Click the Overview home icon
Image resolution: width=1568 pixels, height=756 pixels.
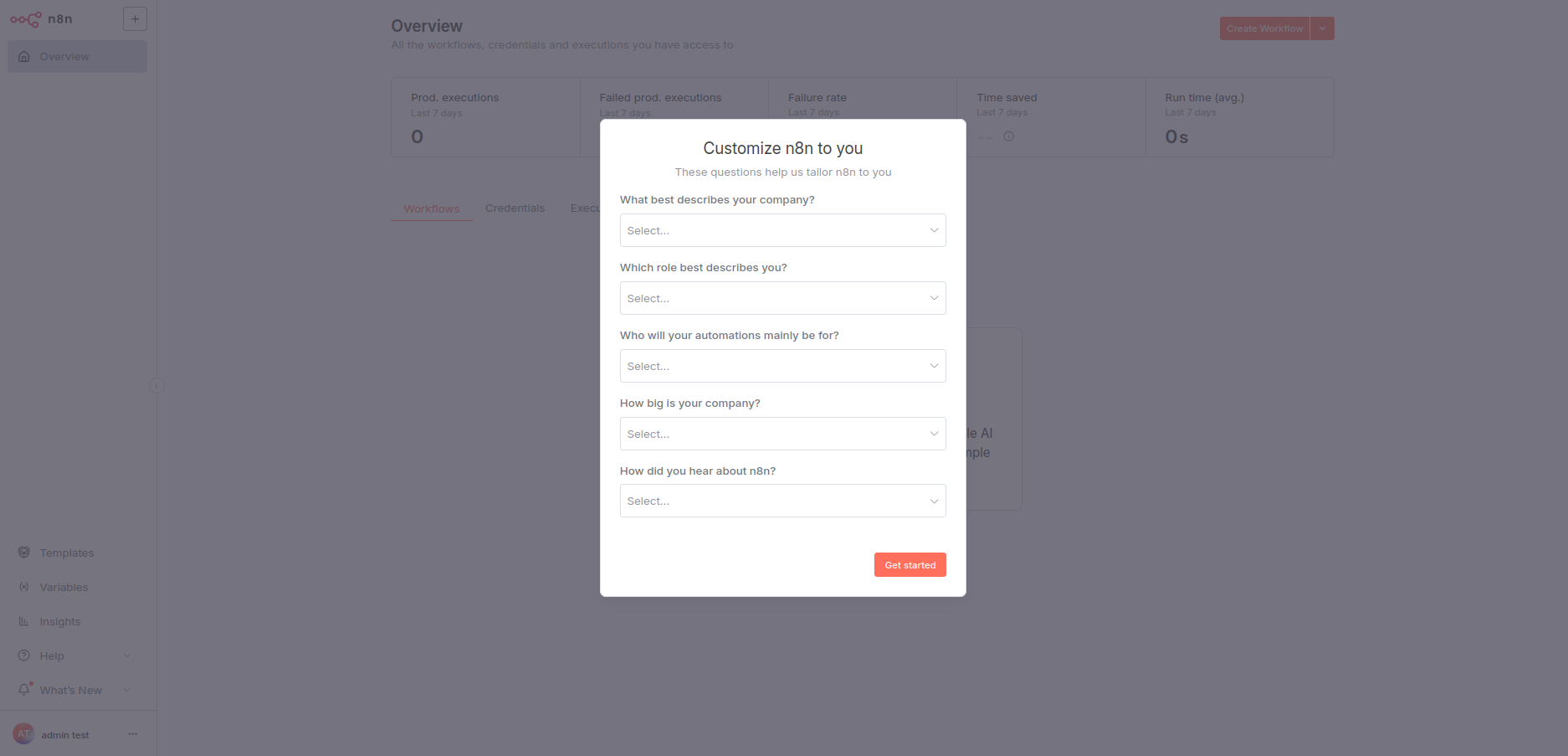click(23, 57)
